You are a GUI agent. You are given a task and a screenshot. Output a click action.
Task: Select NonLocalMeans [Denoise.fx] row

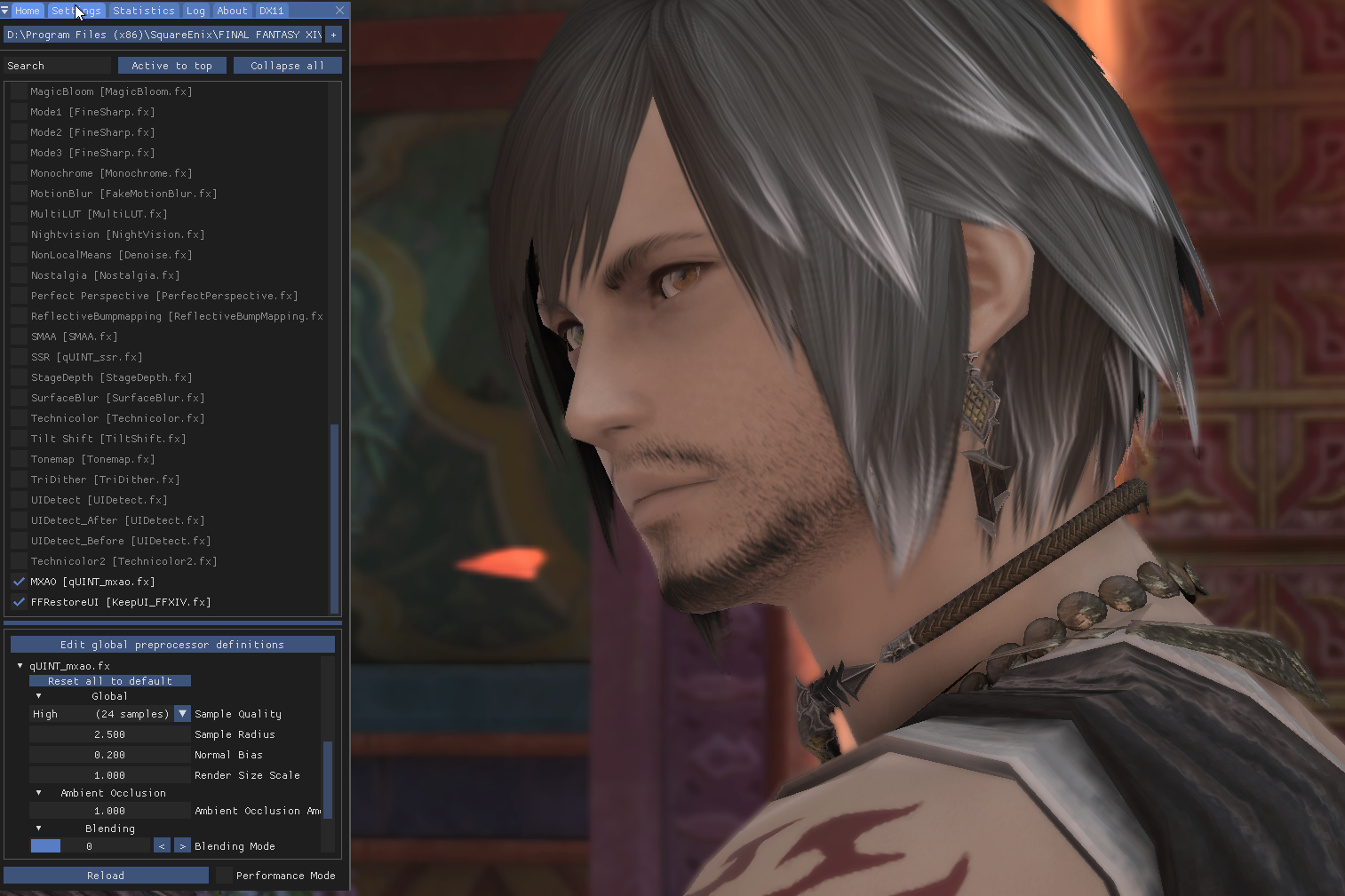[111, 255]
